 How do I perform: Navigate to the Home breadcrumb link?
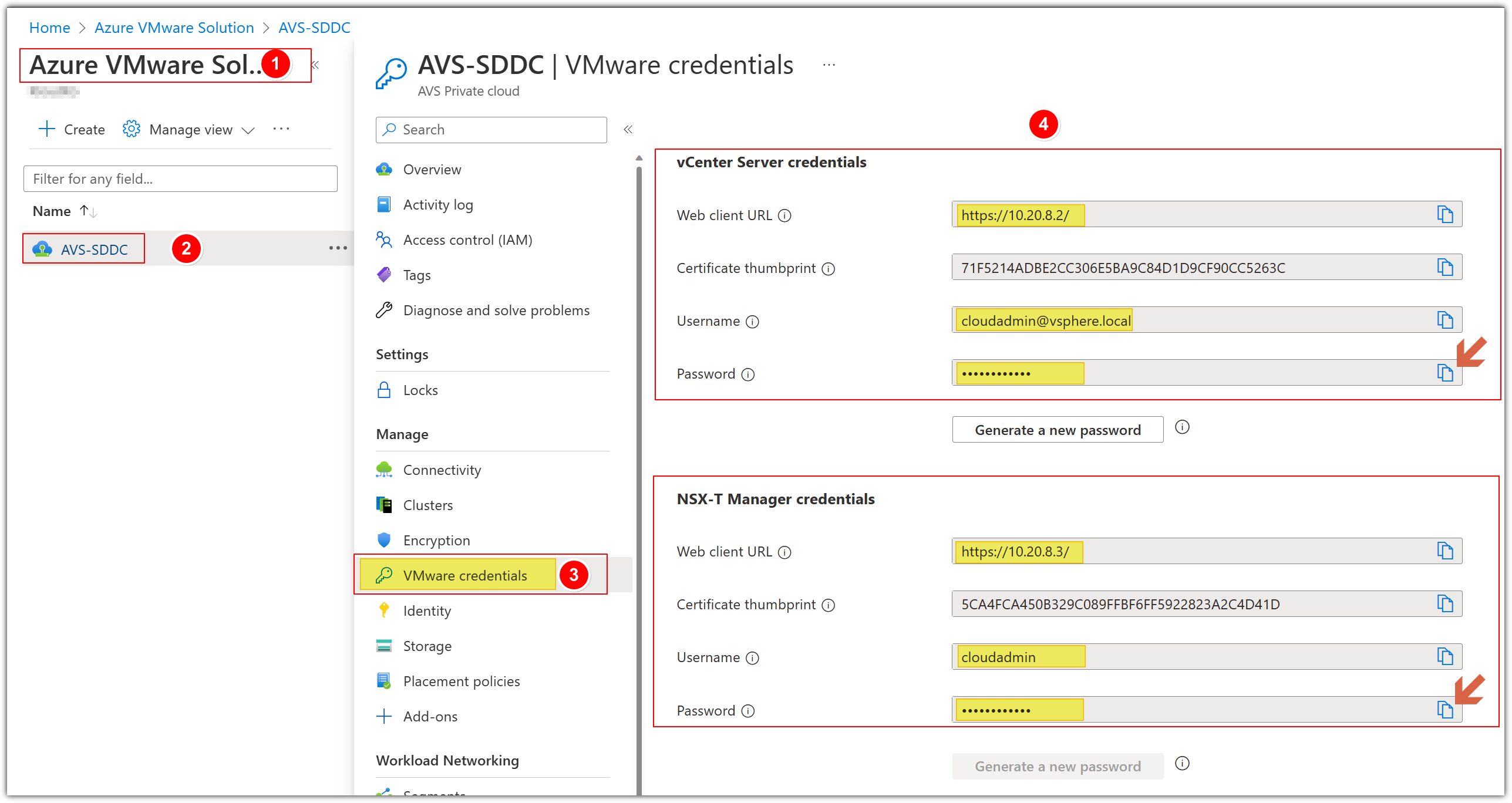(49, 27)
